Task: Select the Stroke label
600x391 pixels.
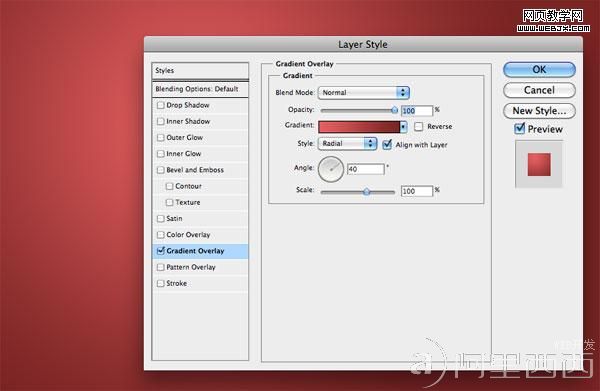Action: (x=177, y=283)
